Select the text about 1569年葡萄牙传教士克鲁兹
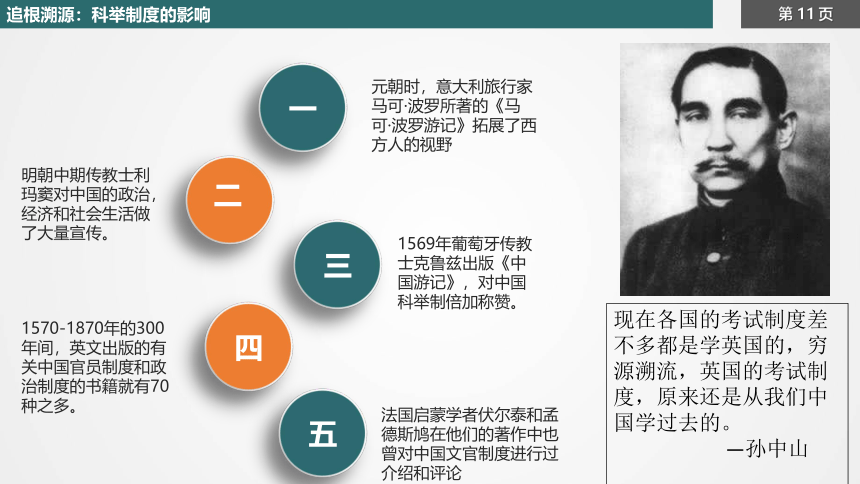 (465, 273)
